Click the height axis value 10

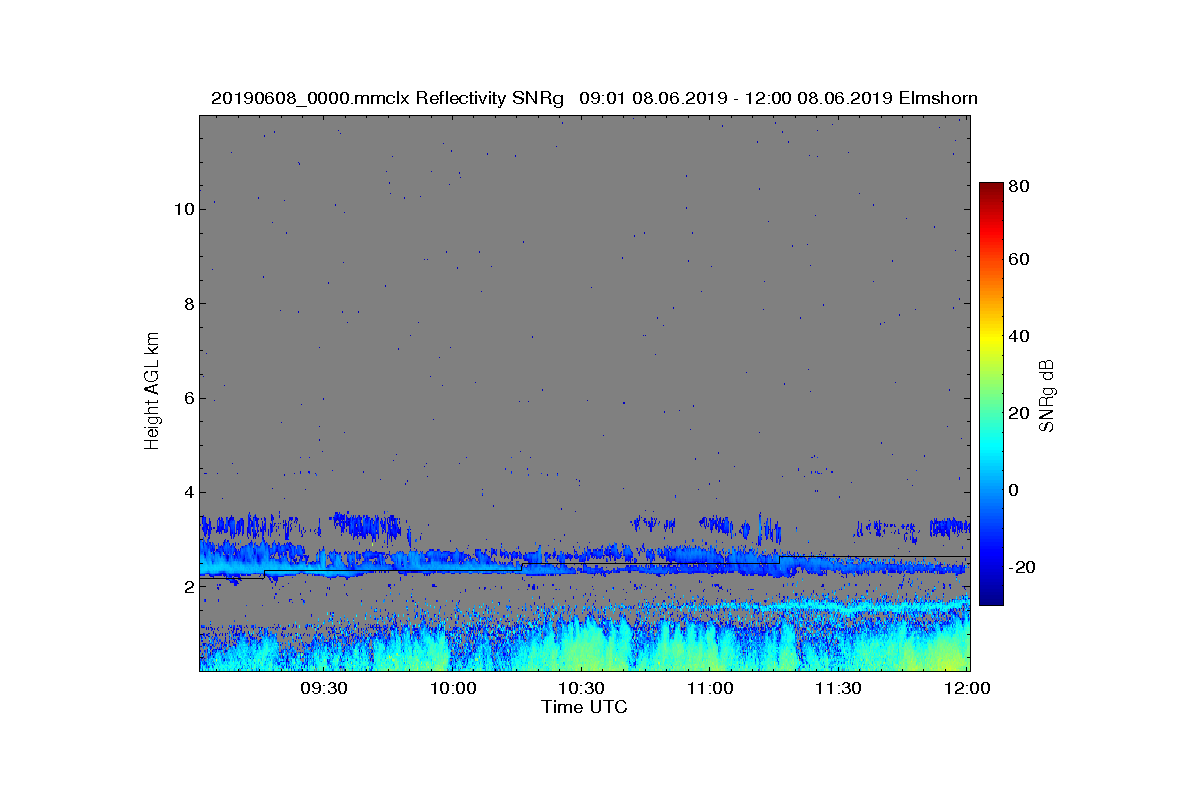point(182,209)
